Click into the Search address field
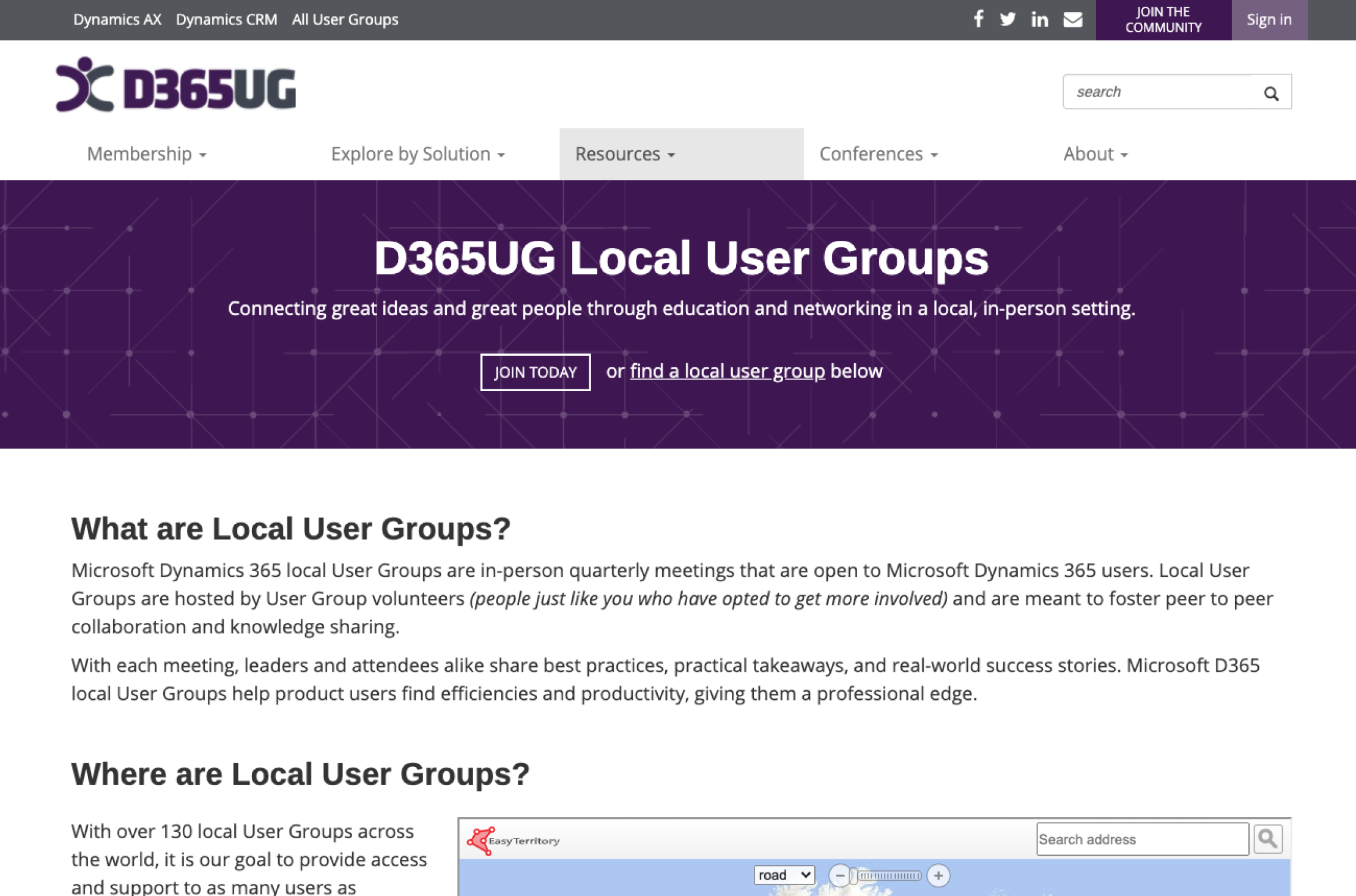 coord(1141,839)
